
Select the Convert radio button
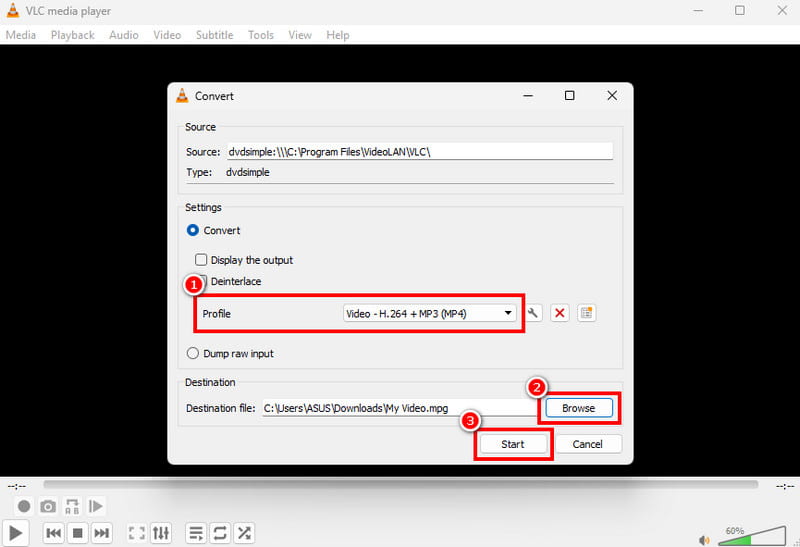point(192,230)
